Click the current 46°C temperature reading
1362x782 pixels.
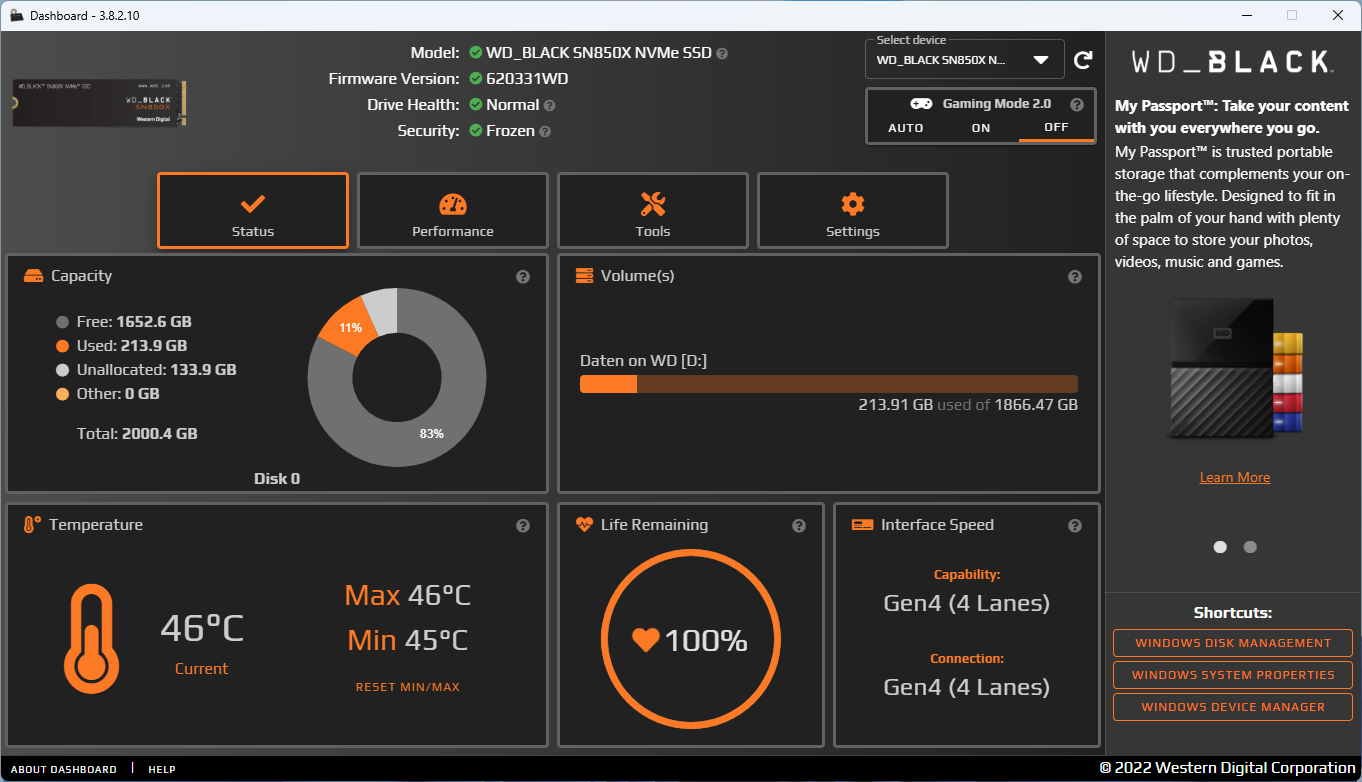[202, 629]
